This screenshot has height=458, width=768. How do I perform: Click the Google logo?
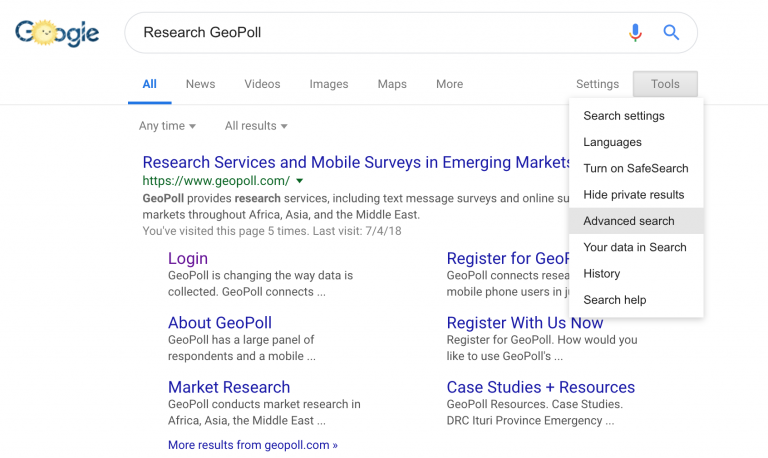point(57,33)
